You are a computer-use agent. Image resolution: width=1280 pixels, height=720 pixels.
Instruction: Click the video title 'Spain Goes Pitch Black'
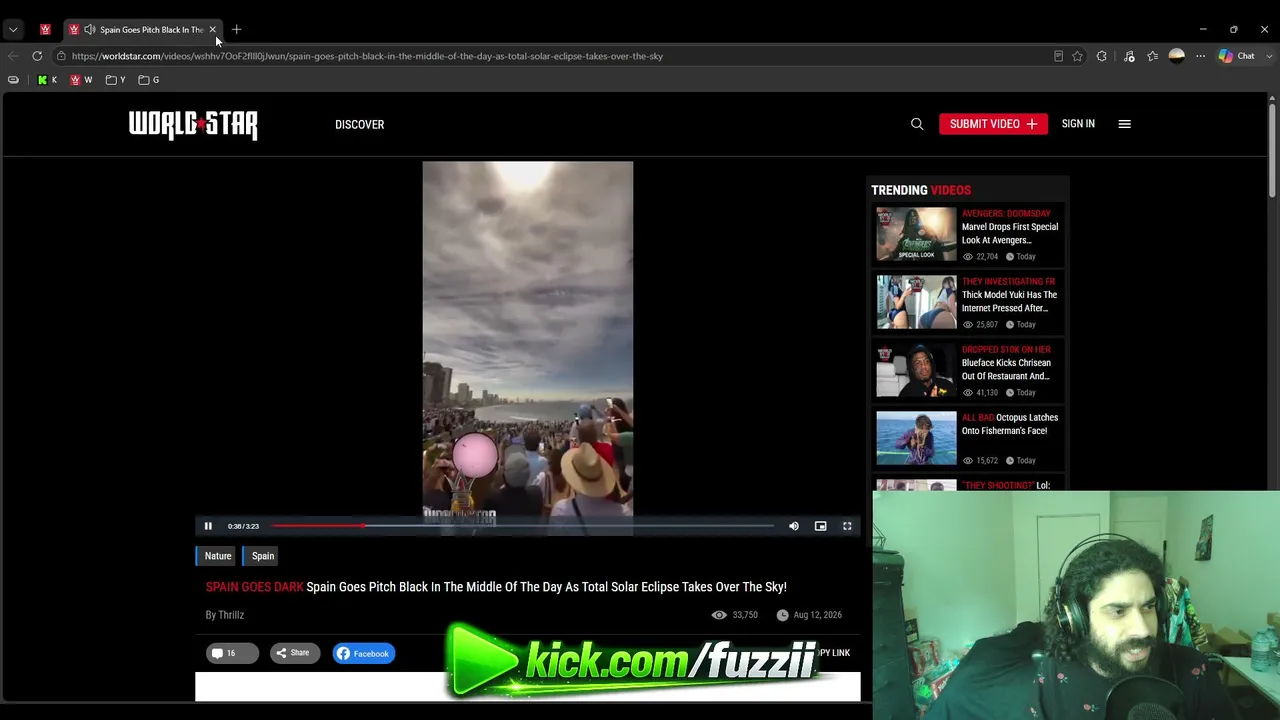click(x=546, y=587)
